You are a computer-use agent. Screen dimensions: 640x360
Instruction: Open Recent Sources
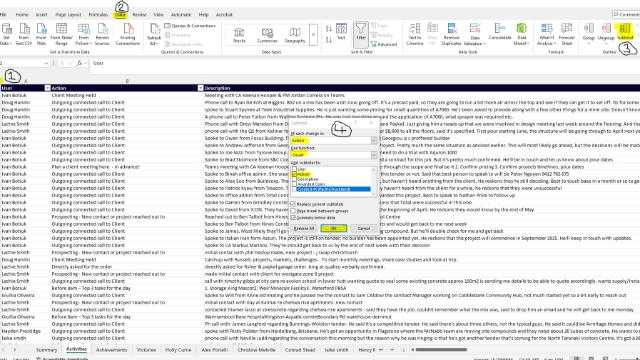102,34
